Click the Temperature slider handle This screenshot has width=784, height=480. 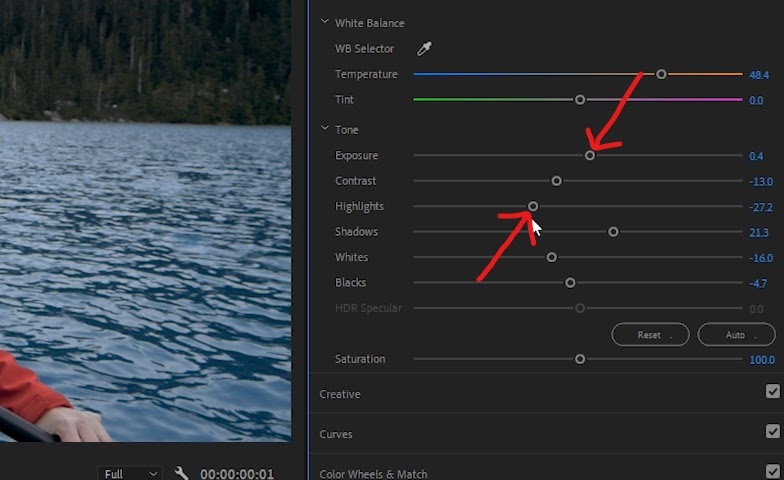pos(661,74)
